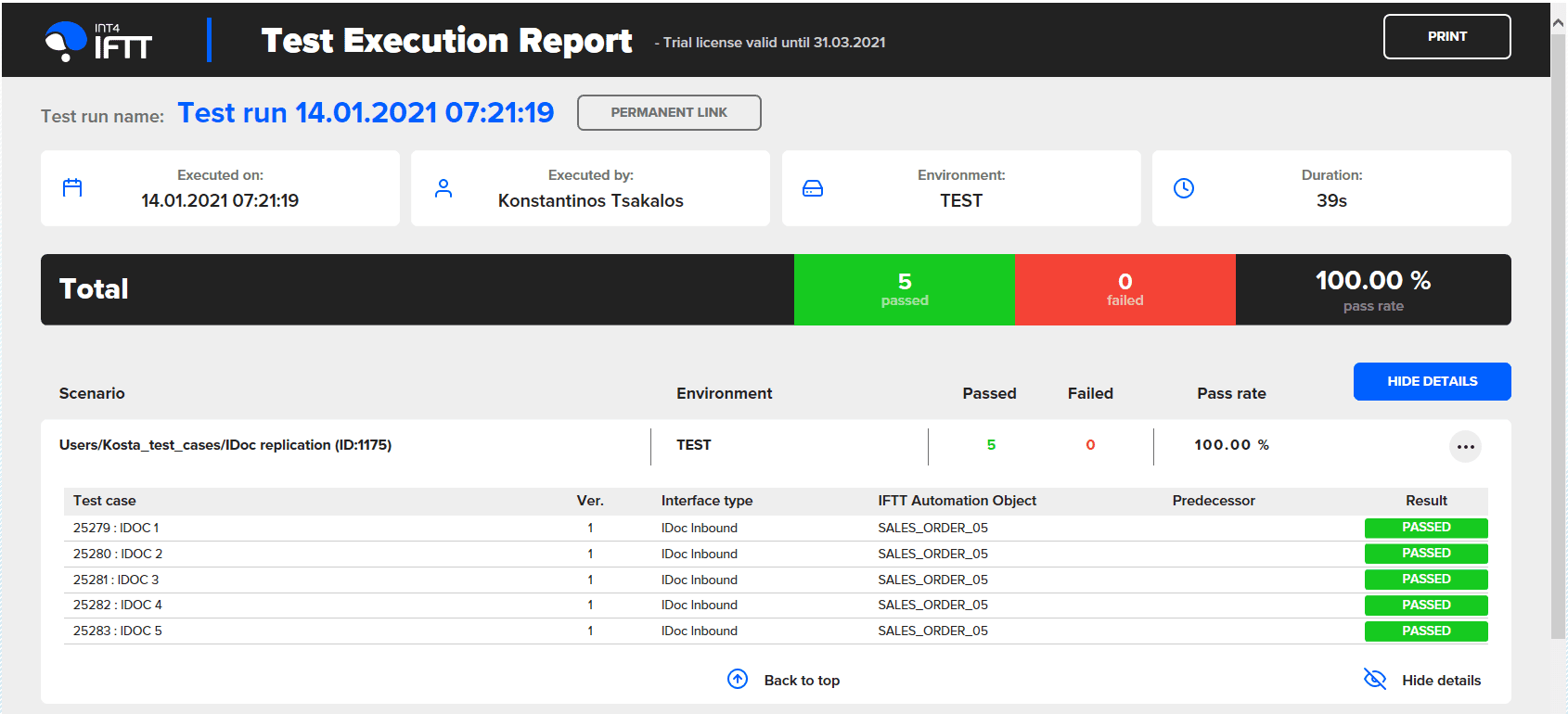Click the scenario path Users/Kosta_test_cases/IDoc replication
The image size is (1568, 714).
225,445
